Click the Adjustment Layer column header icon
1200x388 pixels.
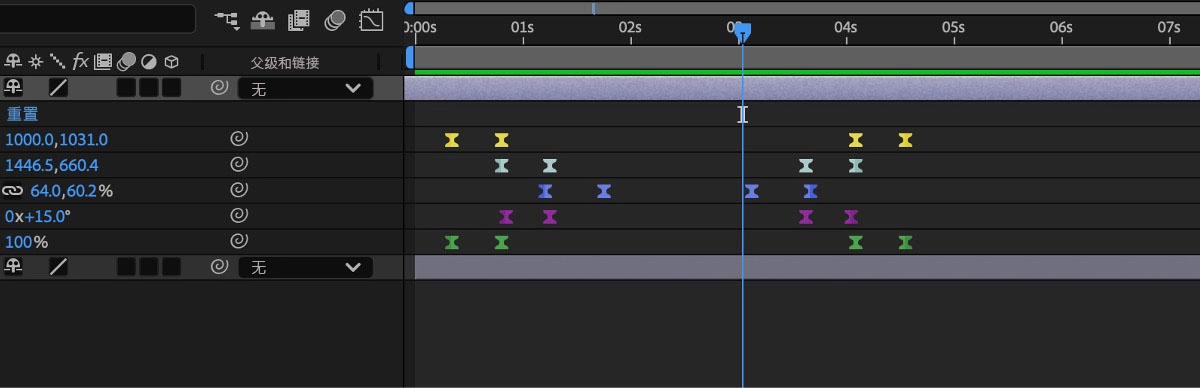pos(149,62)
